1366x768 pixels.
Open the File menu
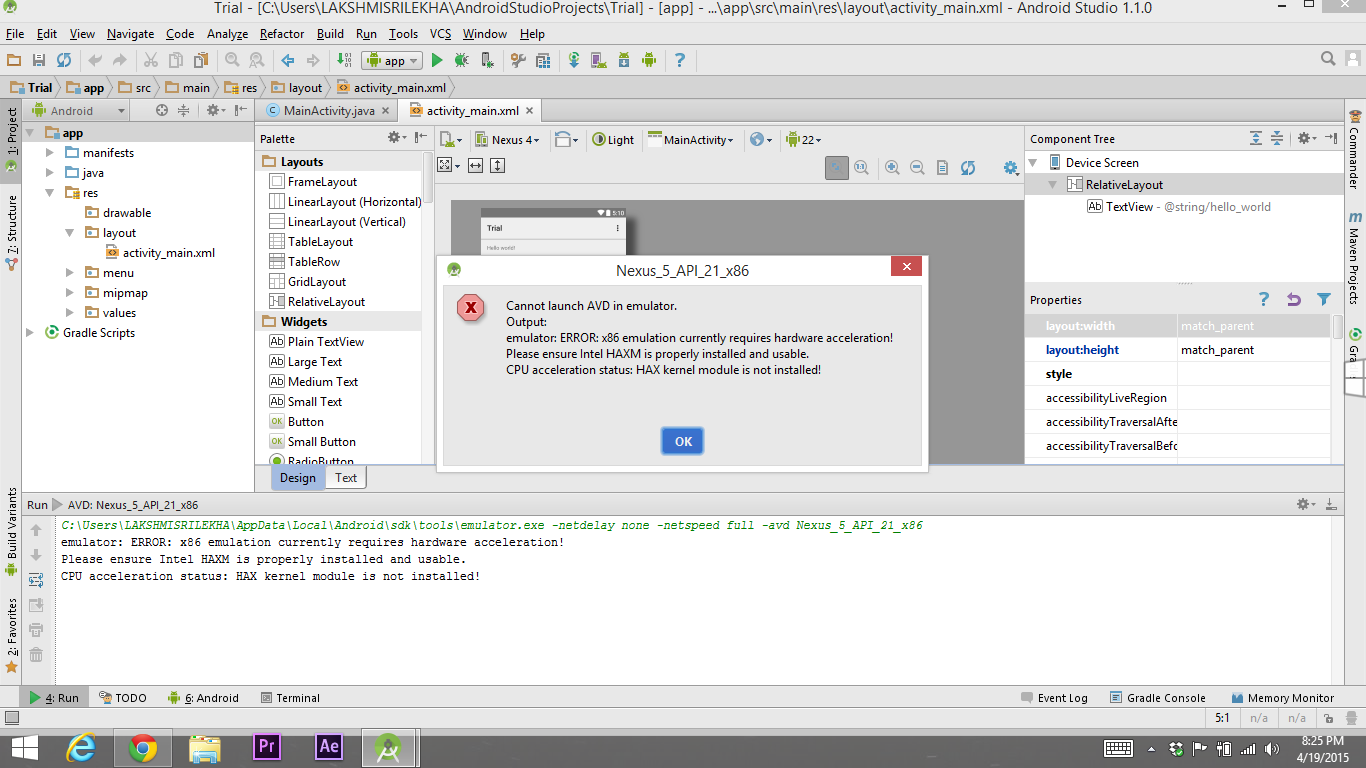tap(15, 34)
